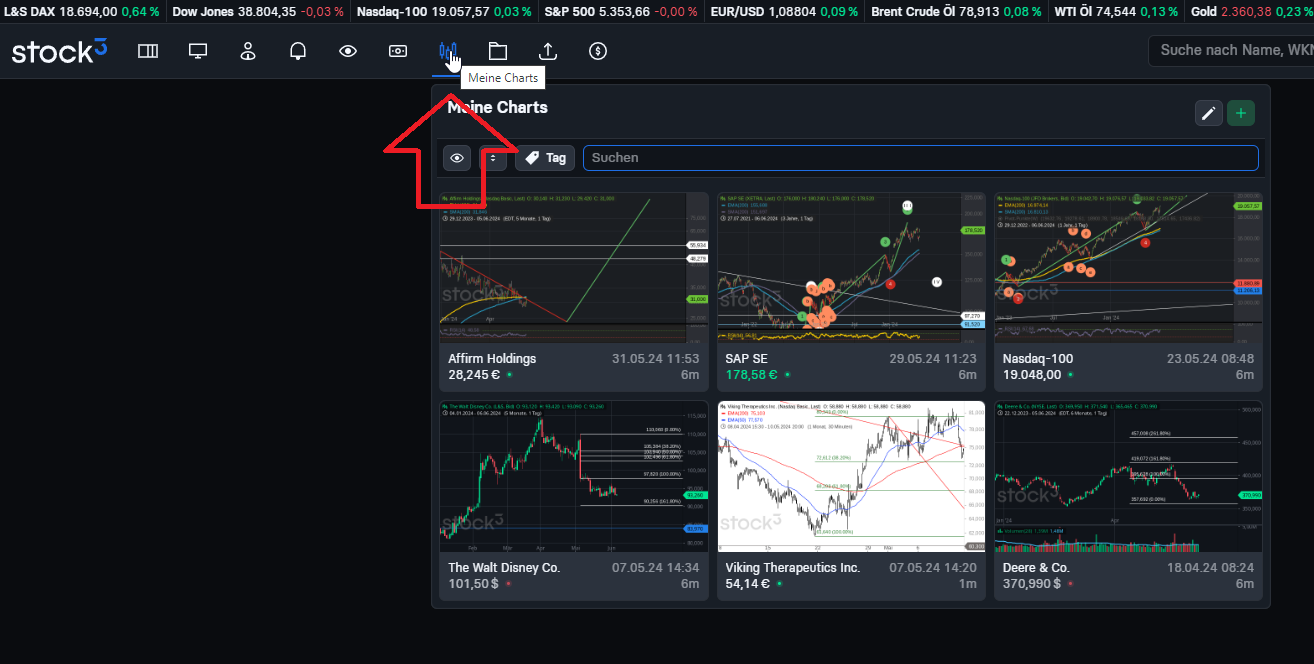Click the price 370,990 $ on Deere card

point(1033,584)
